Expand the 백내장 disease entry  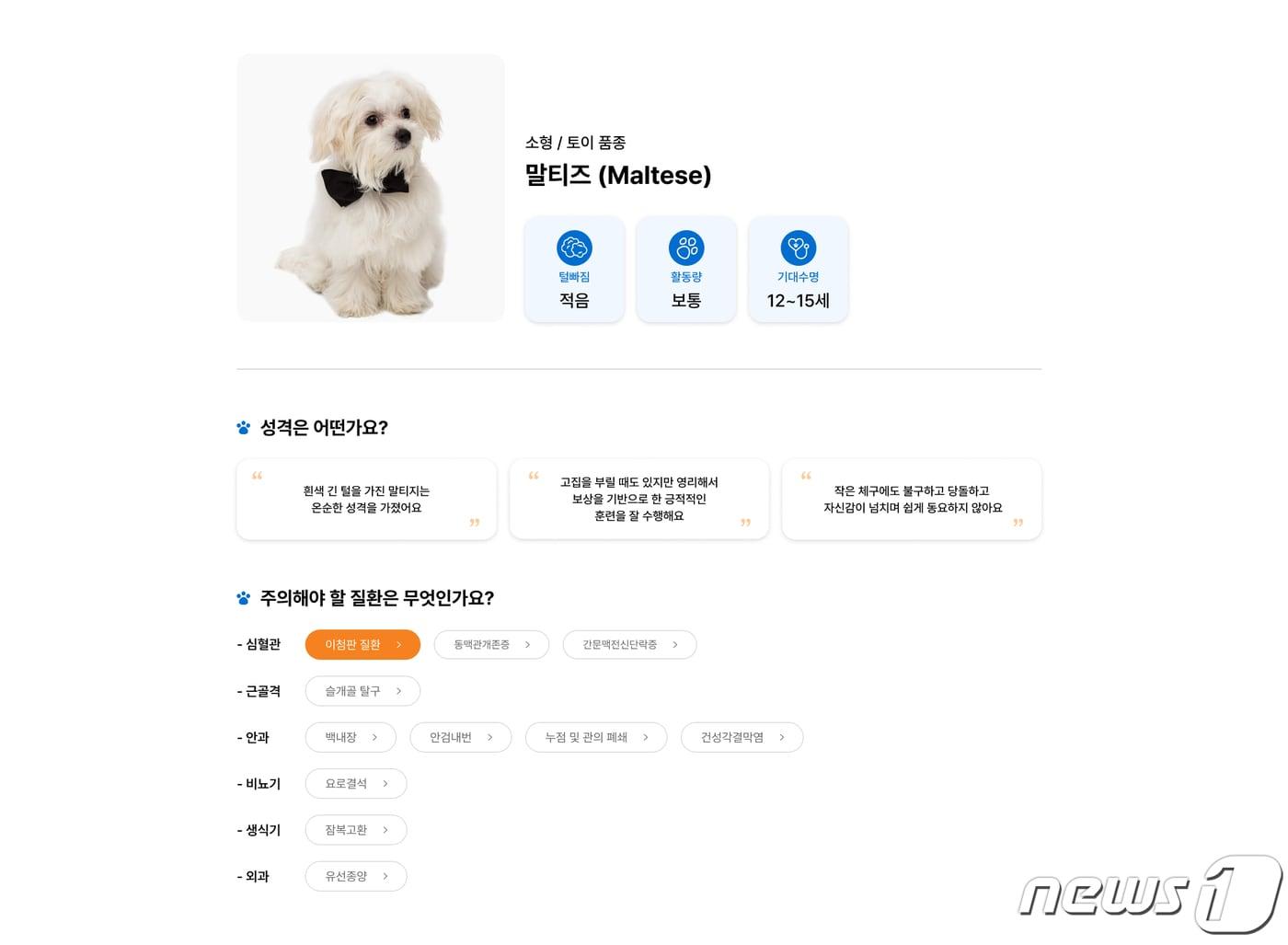click(351, 738)
